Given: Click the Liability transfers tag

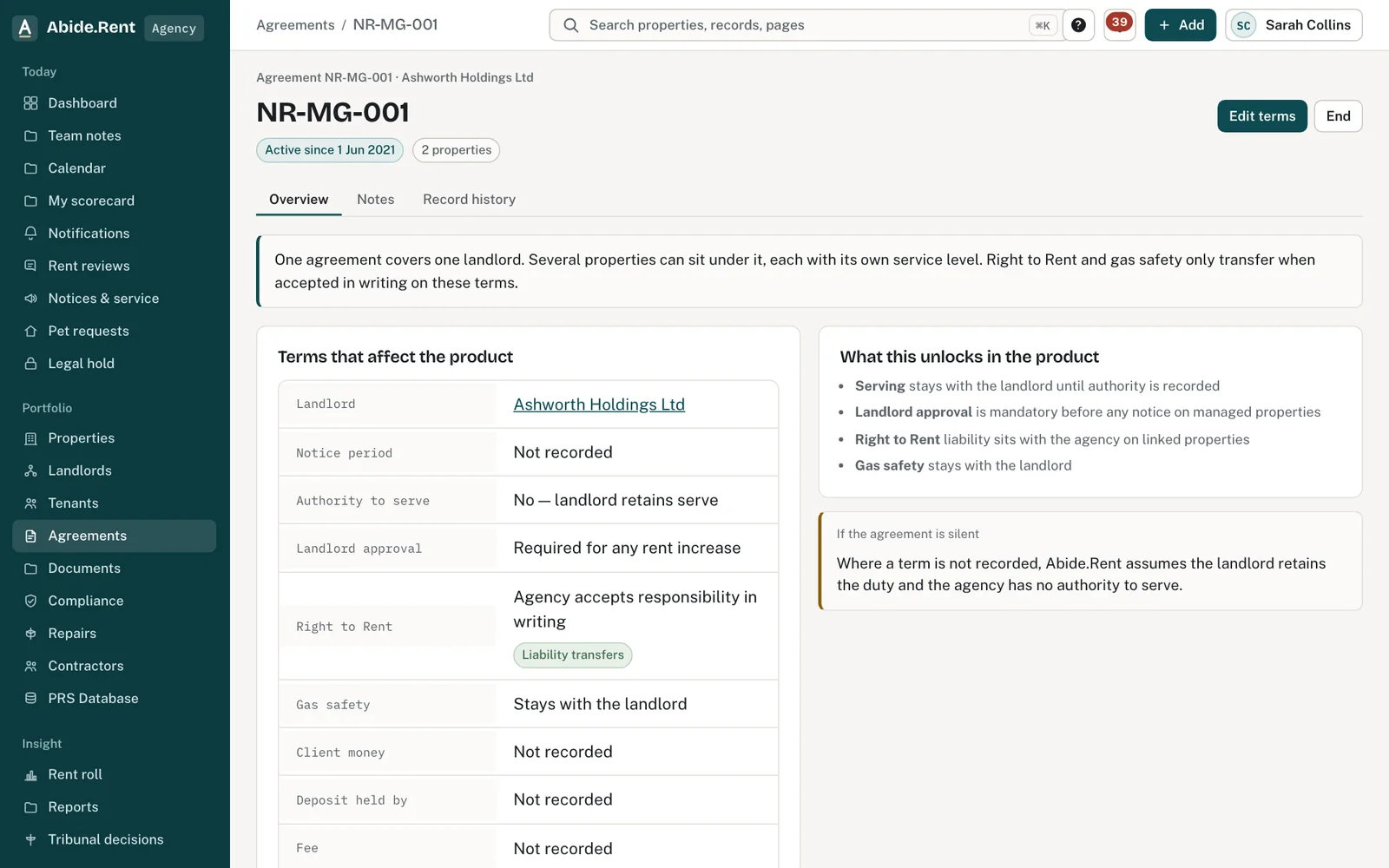Looking at the screenshot, I should pos(573,655).
